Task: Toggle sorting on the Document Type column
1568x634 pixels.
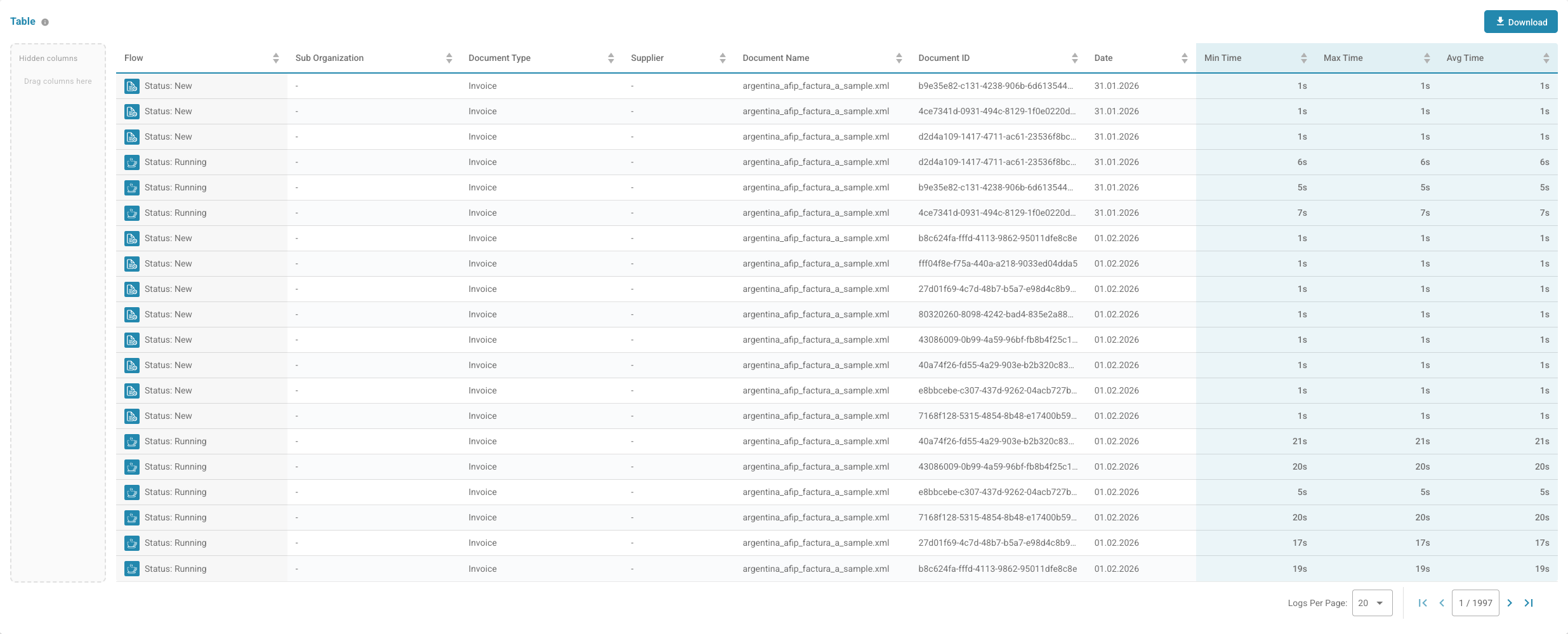Action: [x=611, y=58]
